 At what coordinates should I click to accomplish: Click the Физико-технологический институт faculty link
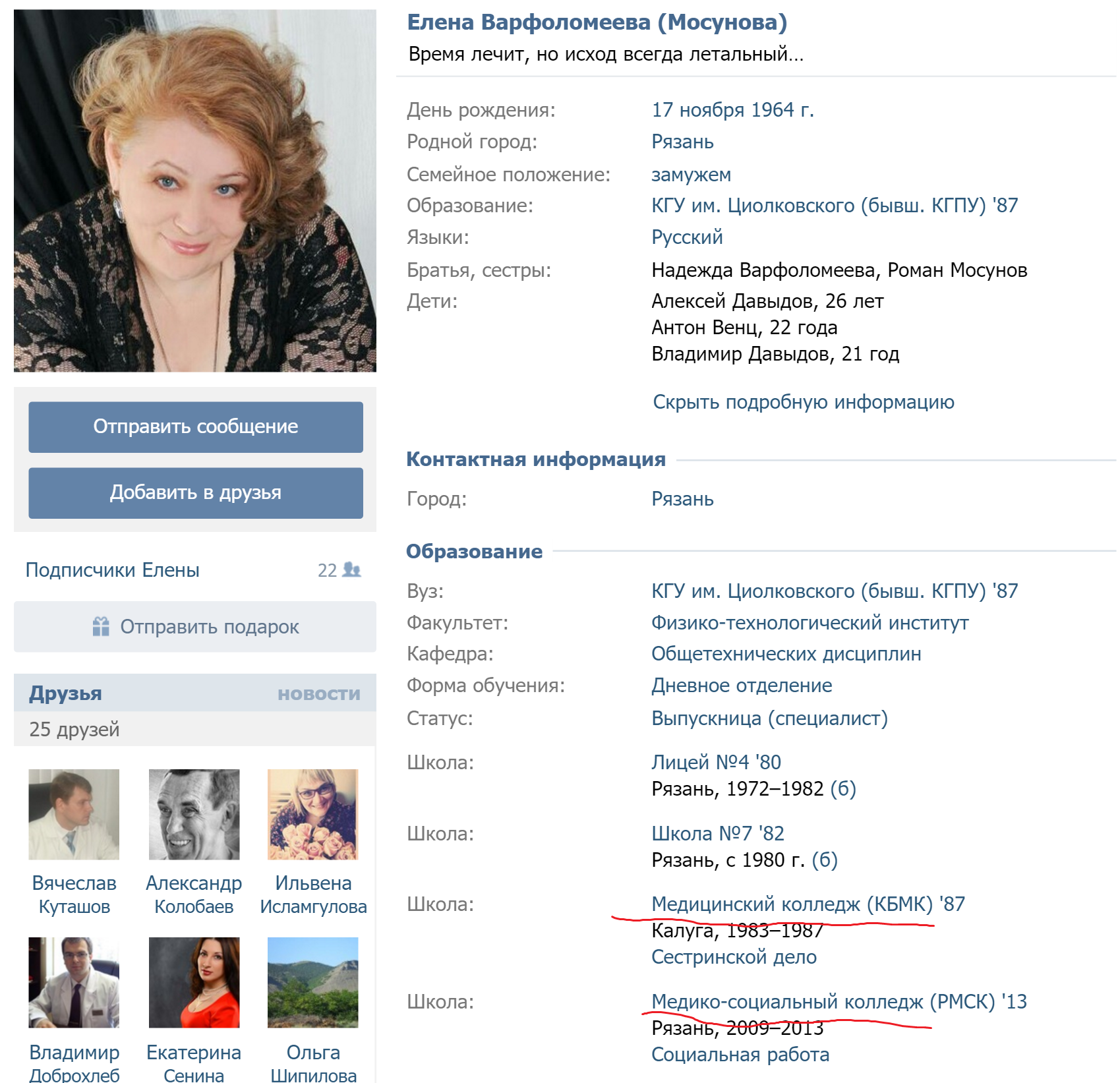pos(810,622)
